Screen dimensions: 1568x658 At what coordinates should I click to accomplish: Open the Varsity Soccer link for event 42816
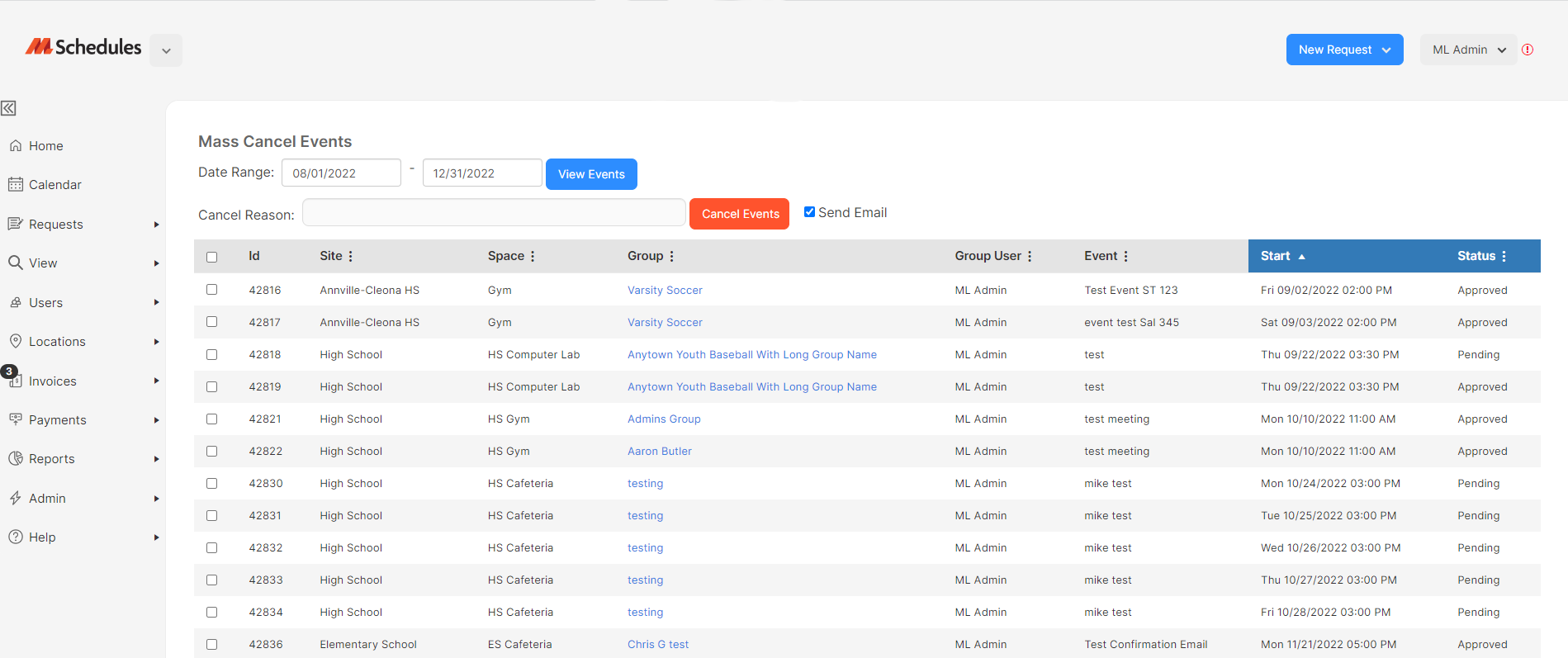[665, 290]
